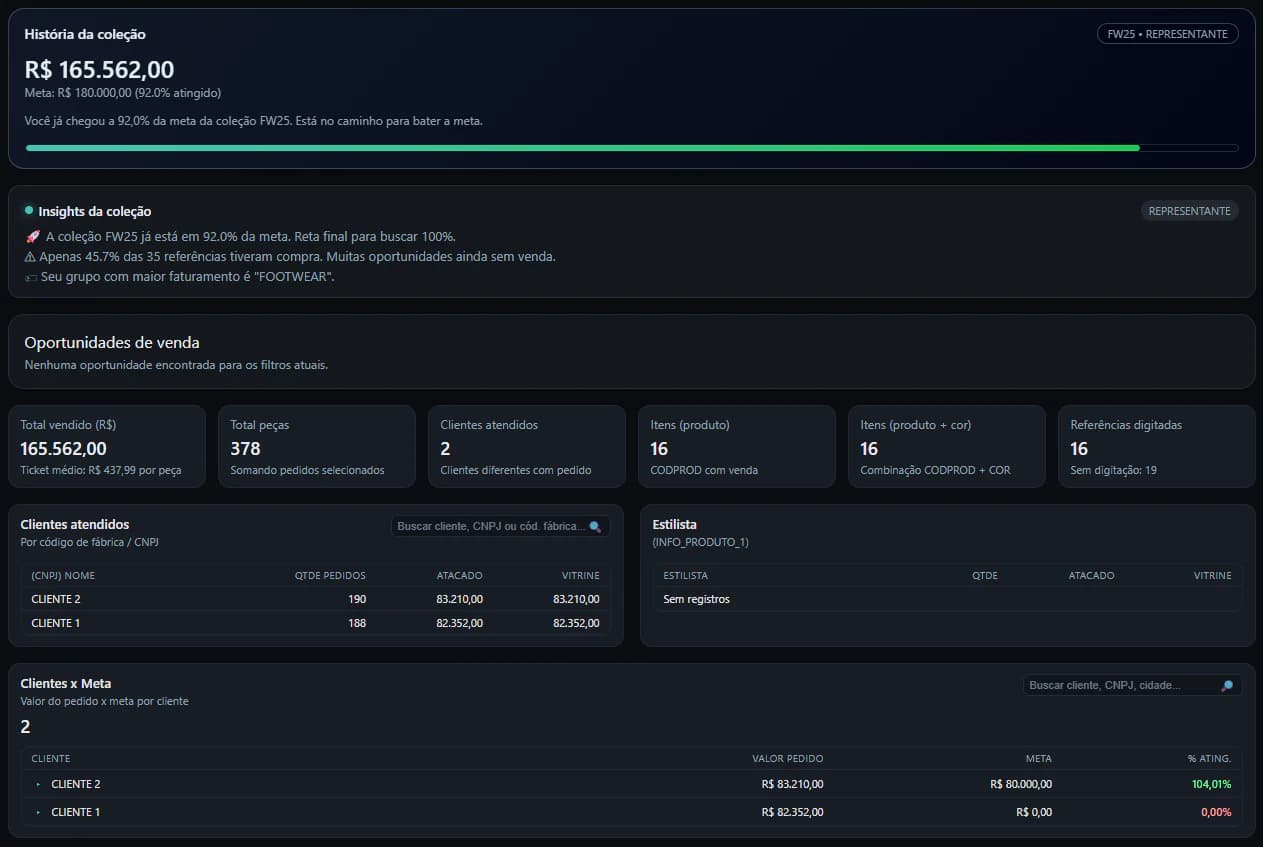
Task: Click the R$ 80.000,00 meta value
Action: [x=1021, y=784]
